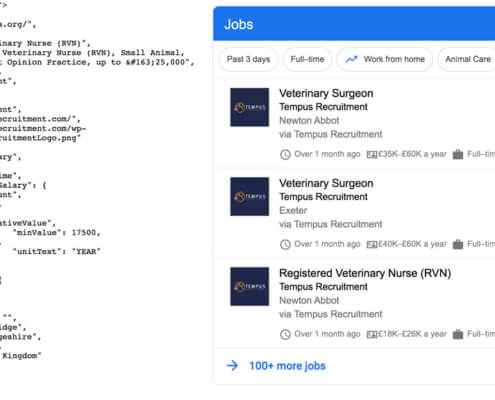Viewport: 495px width, 400px height.
Task: Click the trending arrow icon on Work from home
Action: click(351, 59)
